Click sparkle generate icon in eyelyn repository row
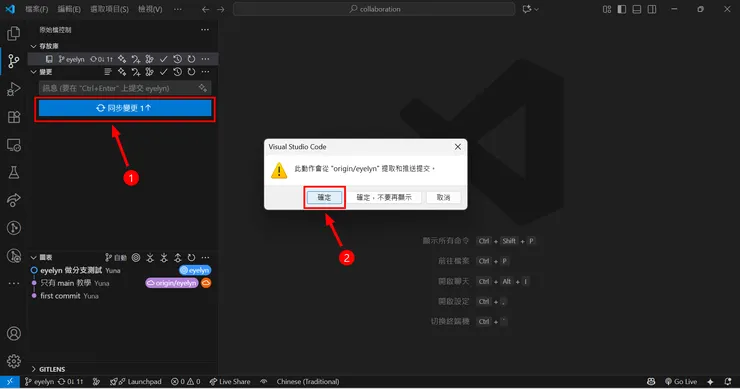The height and width of the screenshot is (389, 740). (122, 59)
